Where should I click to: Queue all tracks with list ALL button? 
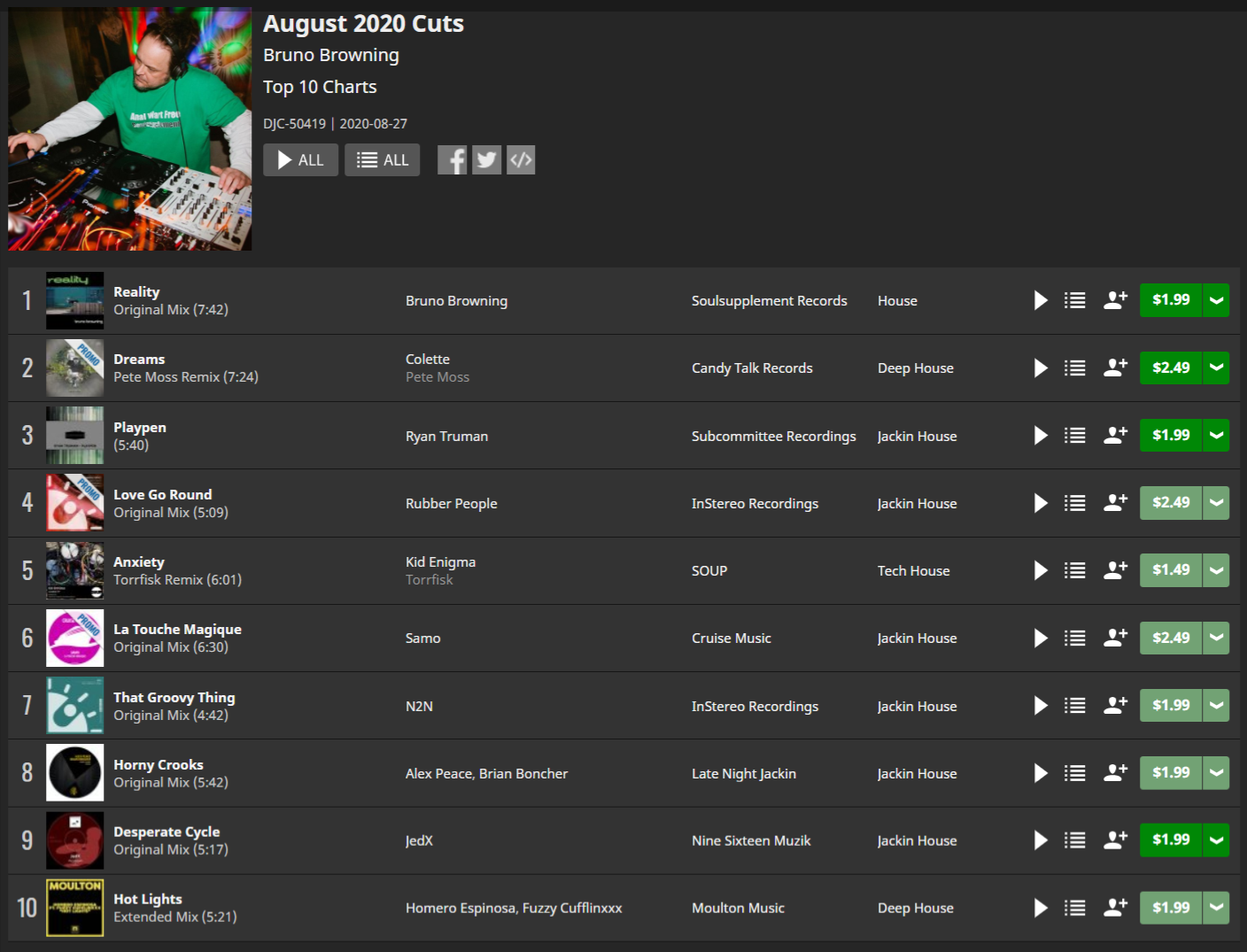[382, 160]
